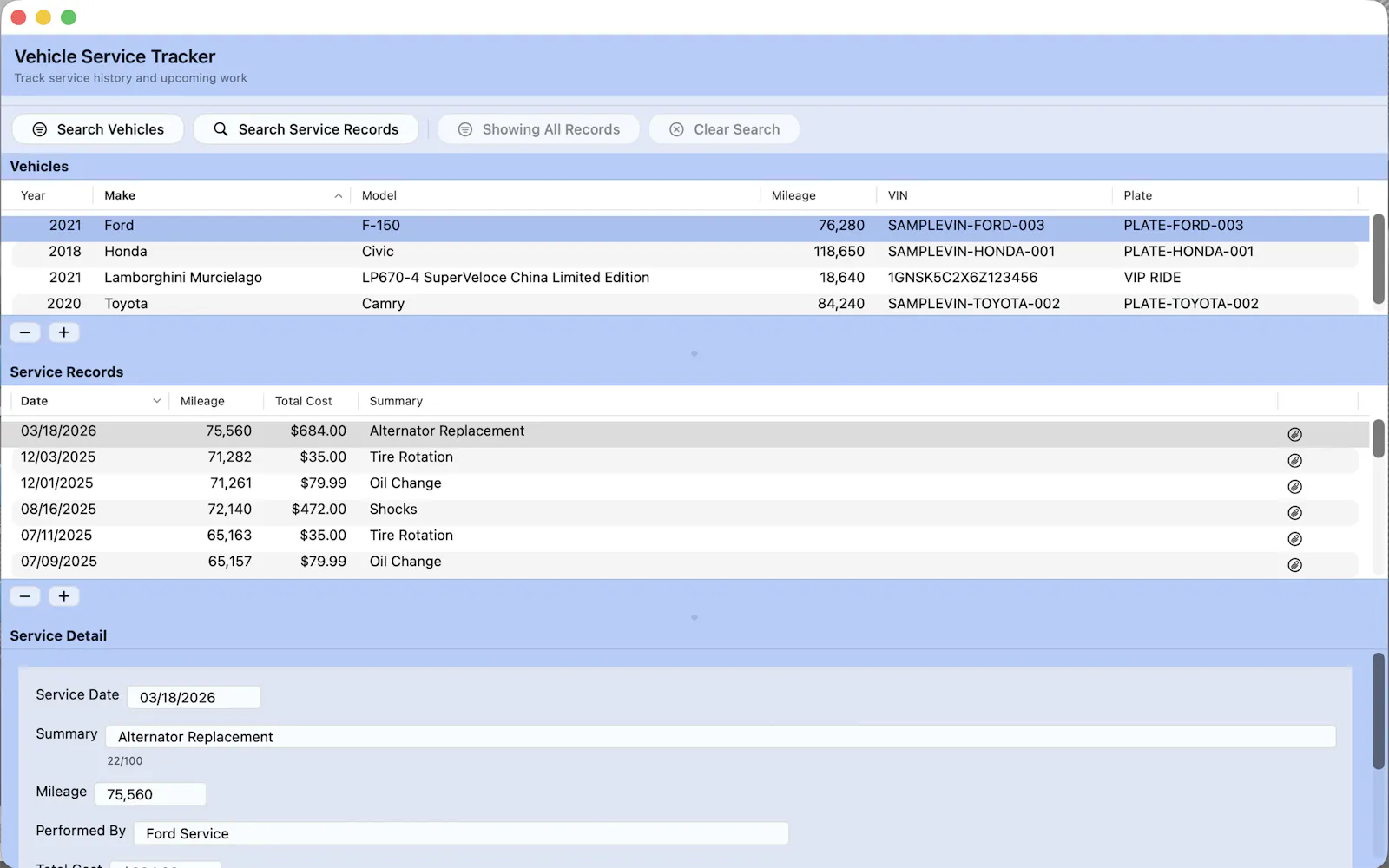The width and height of the screenshot is (1389, 868).
Task: Click split divider handle above Service Detail
Action: [694, 617]
